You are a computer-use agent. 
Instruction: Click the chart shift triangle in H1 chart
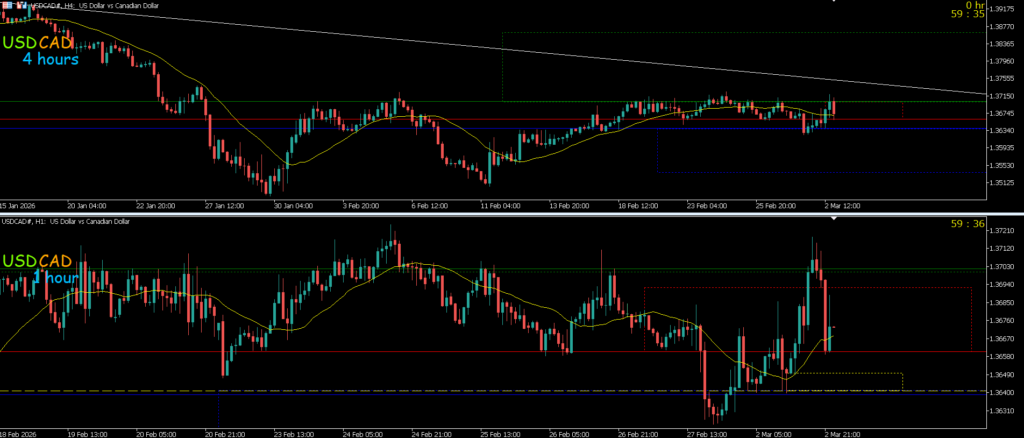coord(832,218)
